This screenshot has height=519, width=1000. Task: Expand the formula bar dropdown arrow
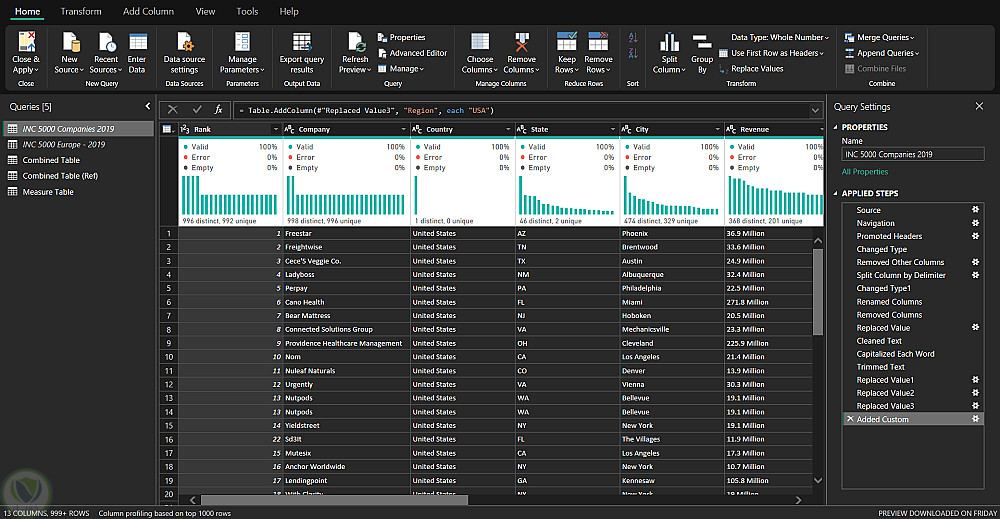coord(815,109)
